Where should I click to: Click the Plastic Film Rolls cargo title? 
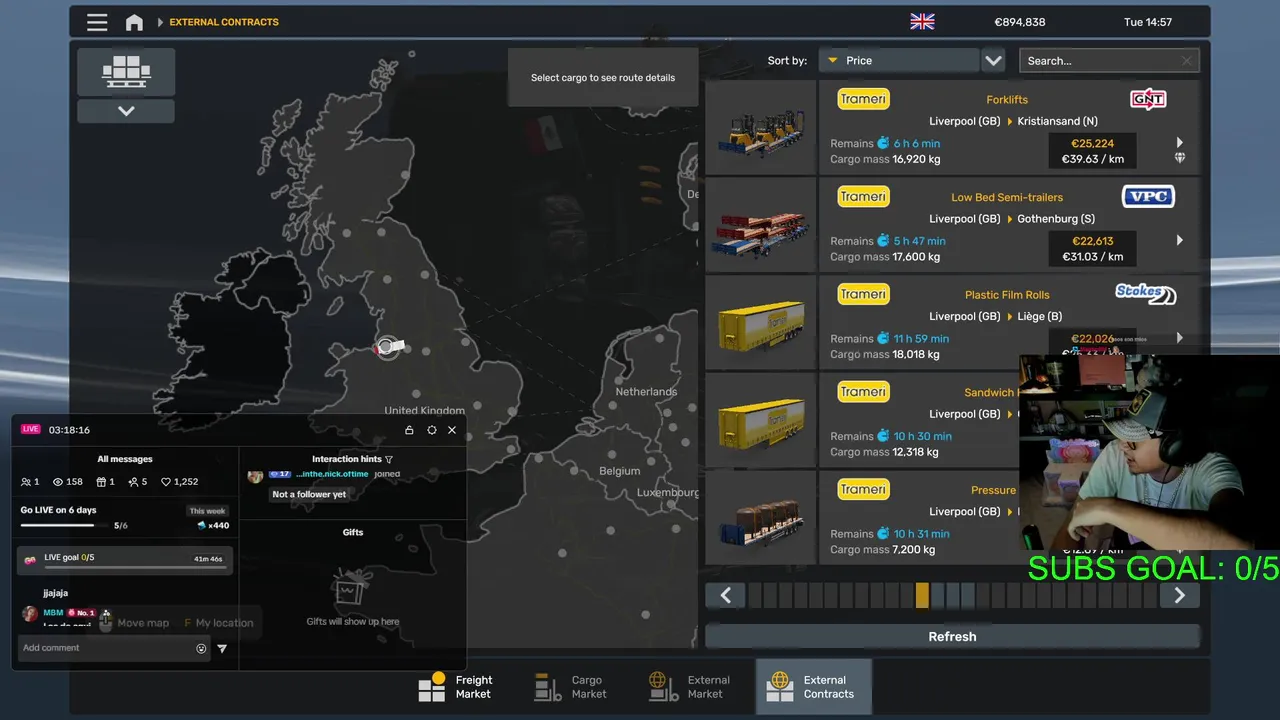1007,295
